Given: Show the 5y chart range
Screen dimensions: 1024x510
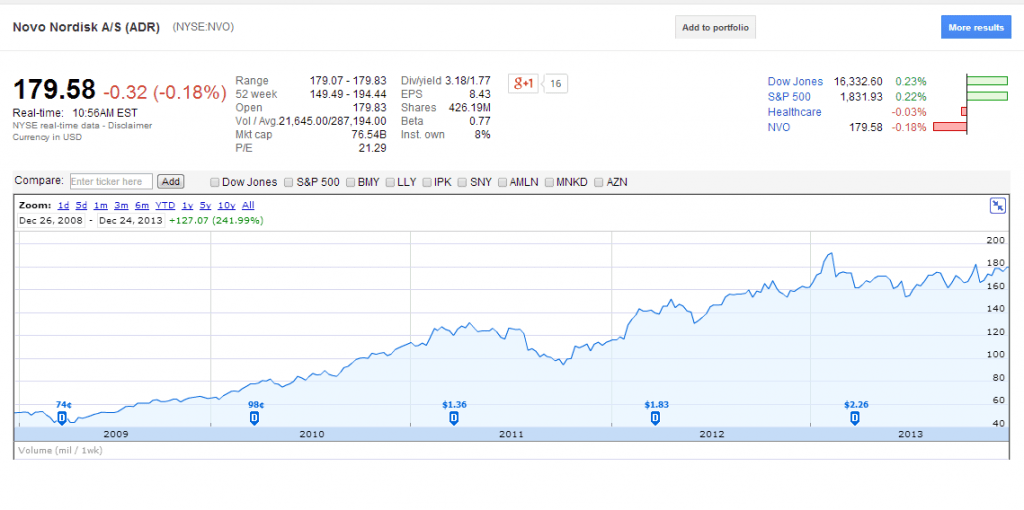Looking at the screenshot, I should (x=206, y=205).
